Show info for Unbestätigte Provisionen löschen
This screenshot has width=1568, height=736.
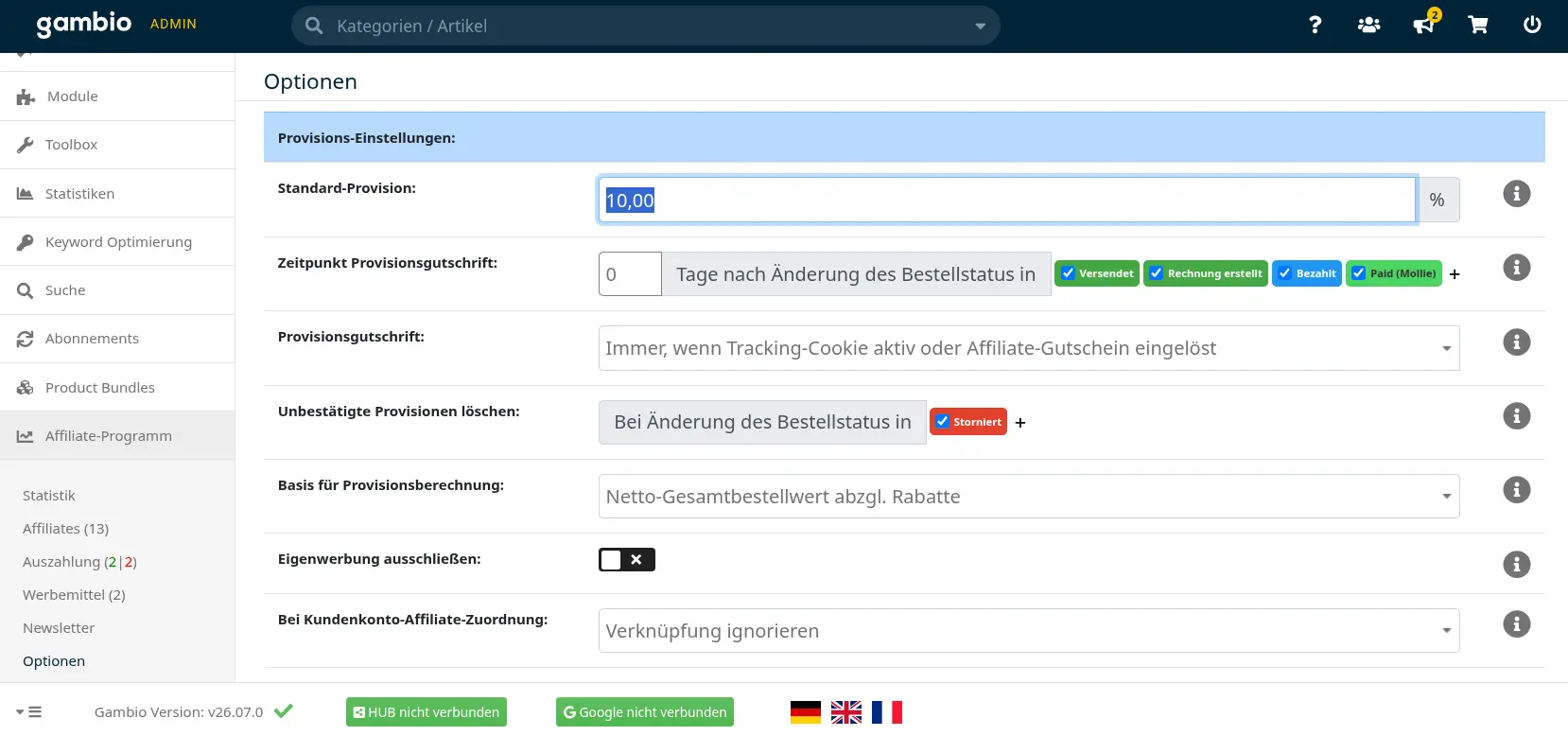coord(1516,416)
